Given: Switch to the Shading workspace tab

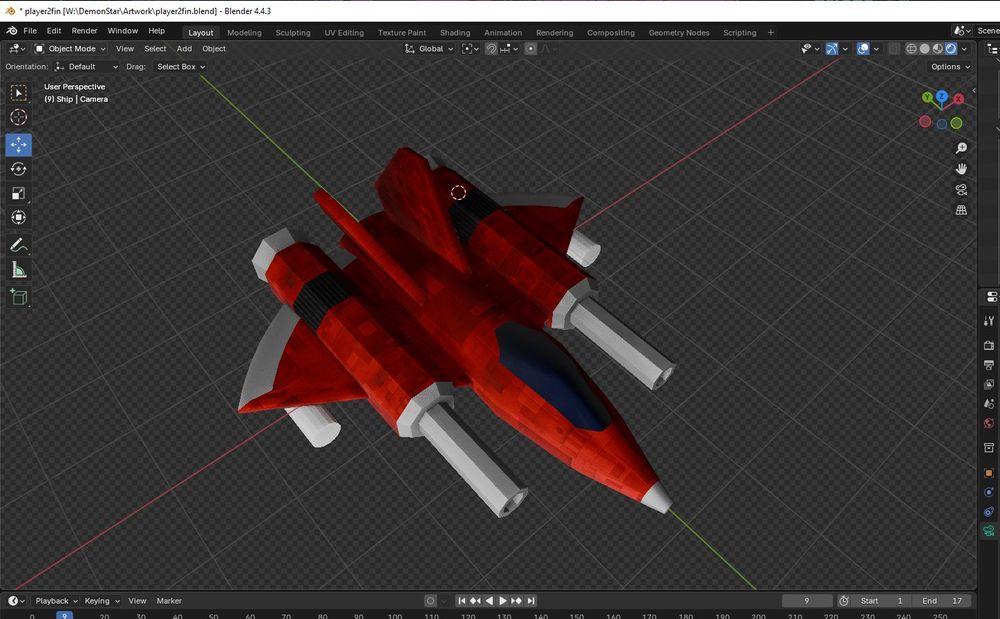Looking at the screenshot, I should 455,33.
